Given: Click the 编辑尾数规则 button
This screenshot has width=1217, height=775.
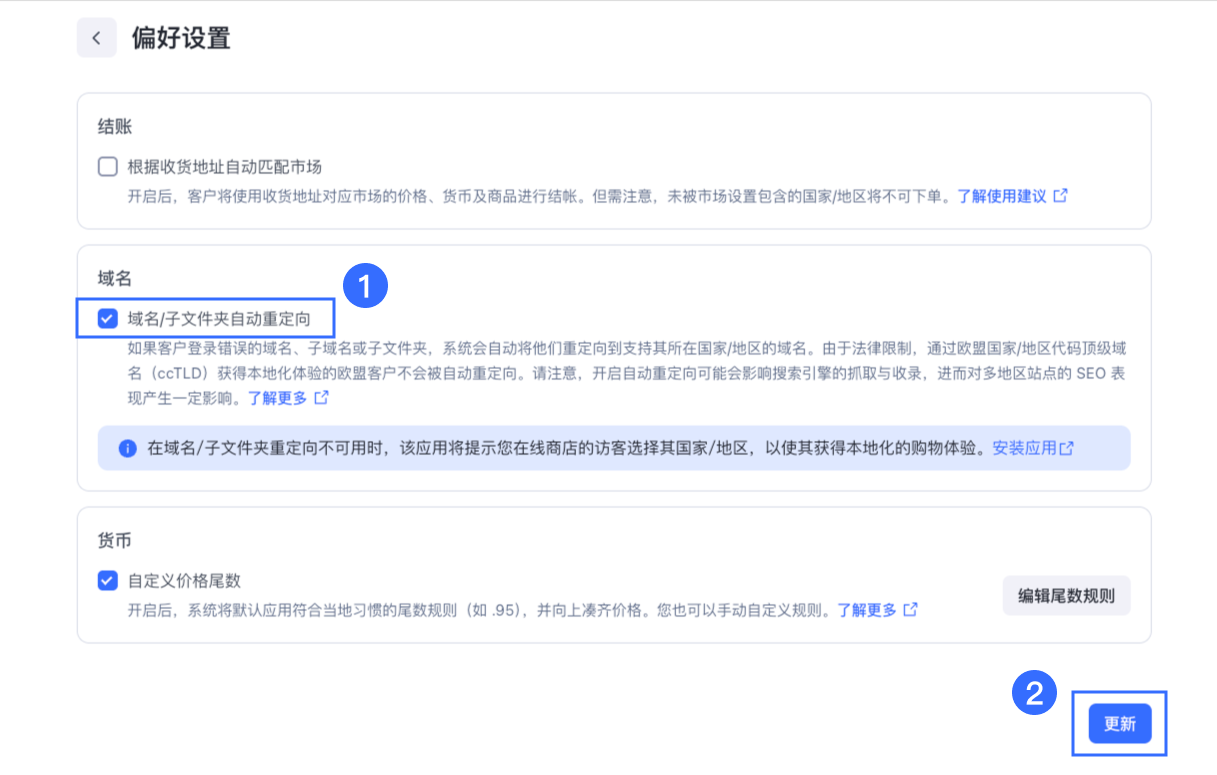Looking at the screenshot, I should click(1066, 595).
